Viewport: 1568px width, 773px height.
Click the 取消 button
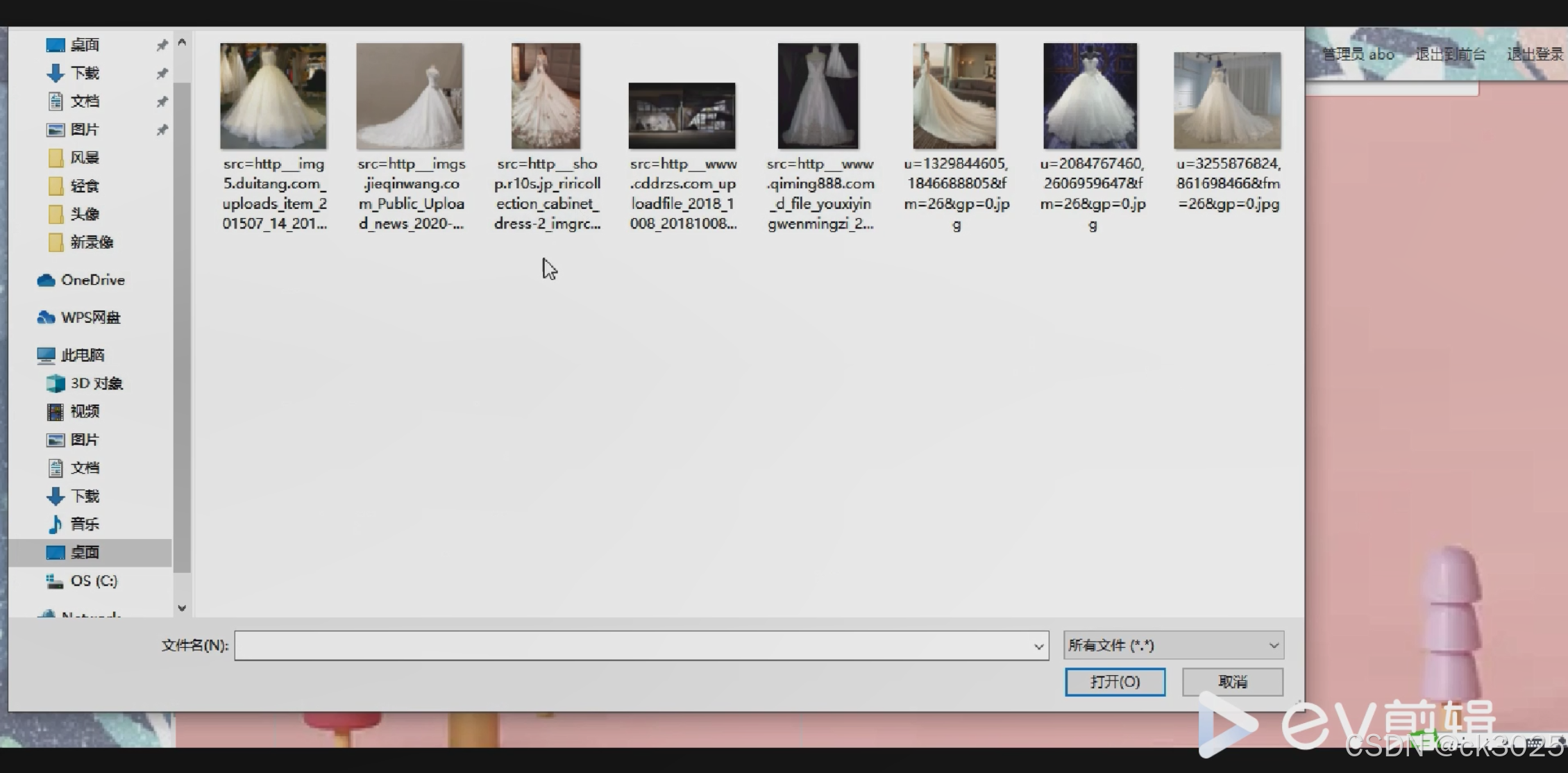pos(1233,682)
